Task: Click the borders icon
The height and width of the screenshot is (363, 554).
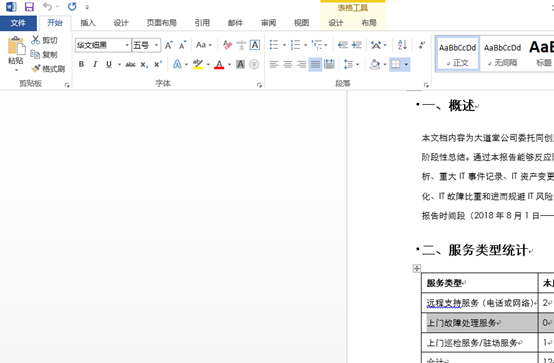Action: 396,64
